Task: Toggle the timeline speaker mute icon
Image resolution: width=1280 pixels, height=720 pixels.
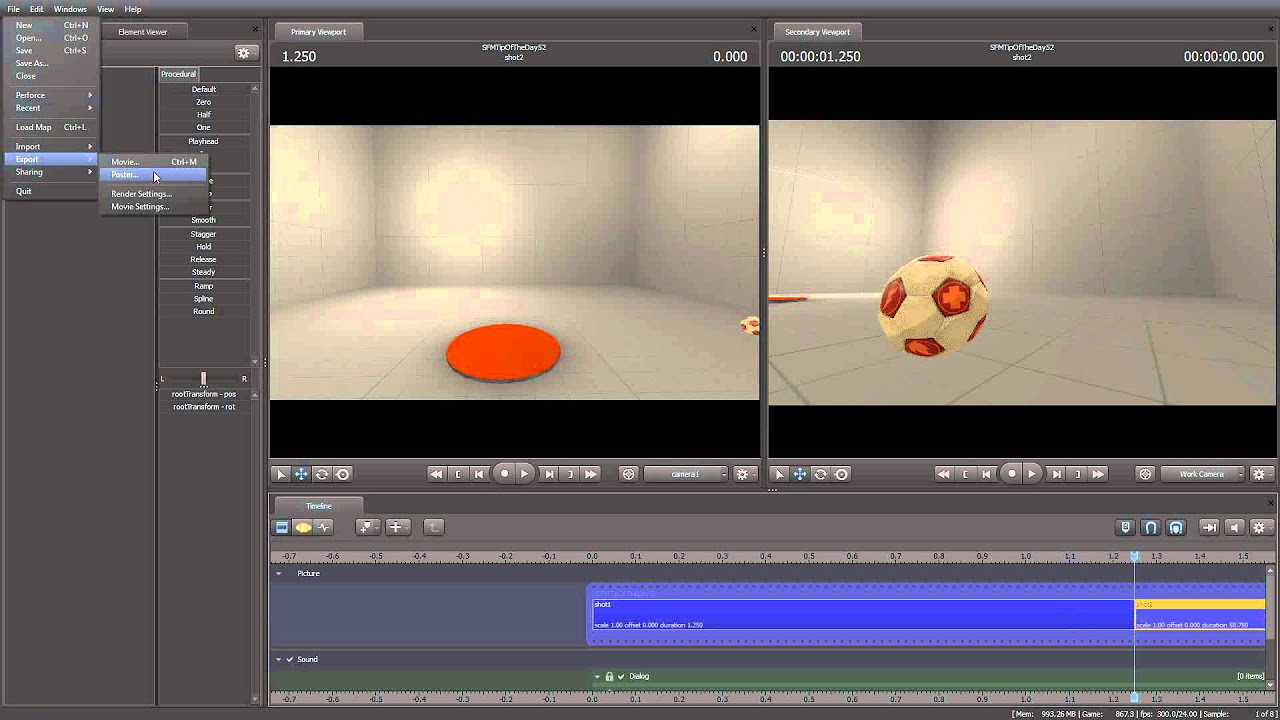Action: click(1234, 527)
